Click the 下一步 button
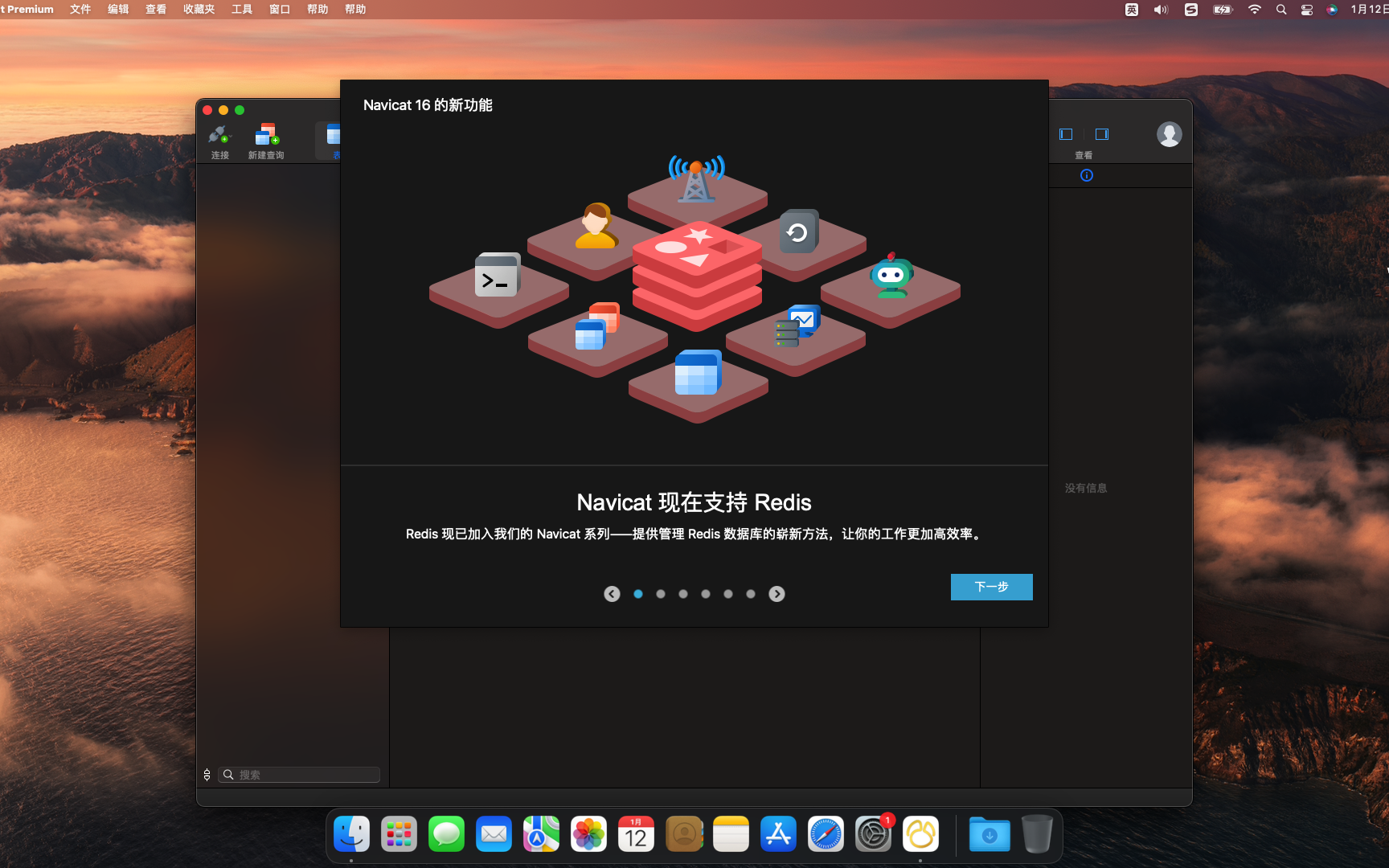The image size is (1389, 868). click(x=991, y=587)
